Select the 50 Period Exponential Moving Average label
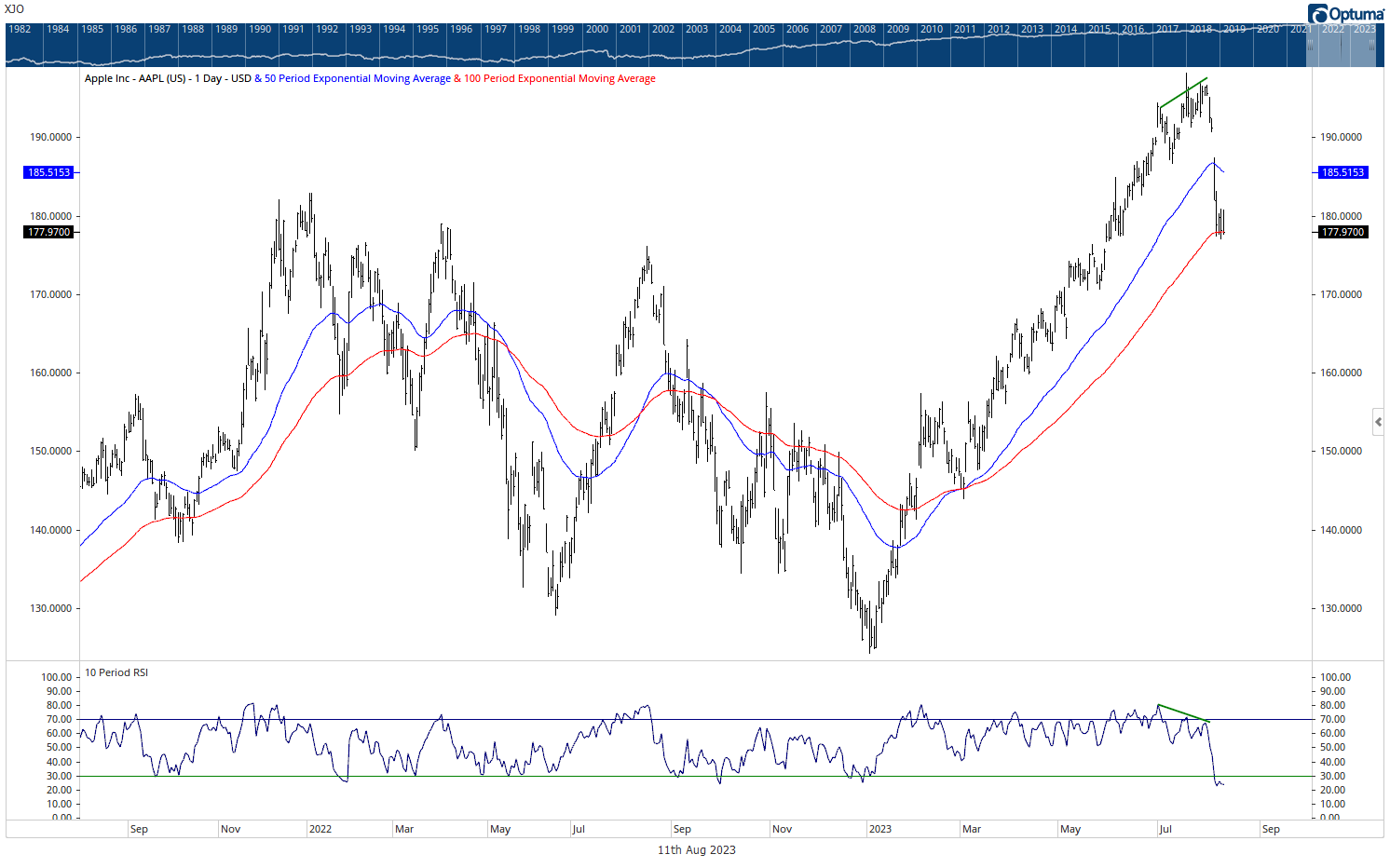1390x868 pixels. click(357, 78)
